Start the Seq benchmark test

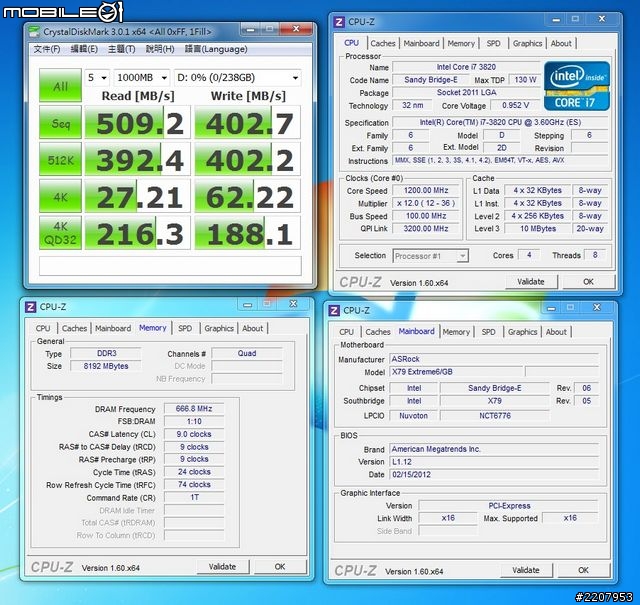(x=60, y=122)
